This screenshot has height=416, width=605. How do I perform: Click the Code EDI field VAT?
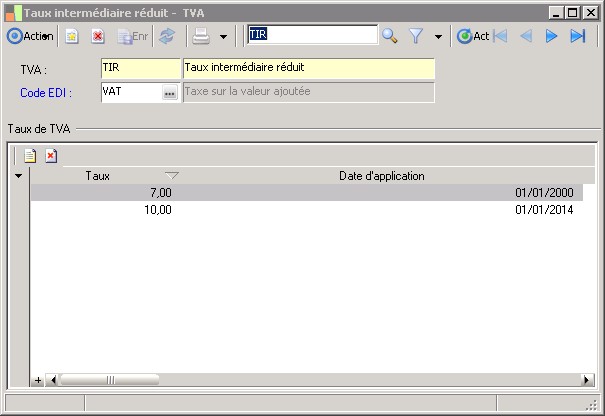coord(131,92)
